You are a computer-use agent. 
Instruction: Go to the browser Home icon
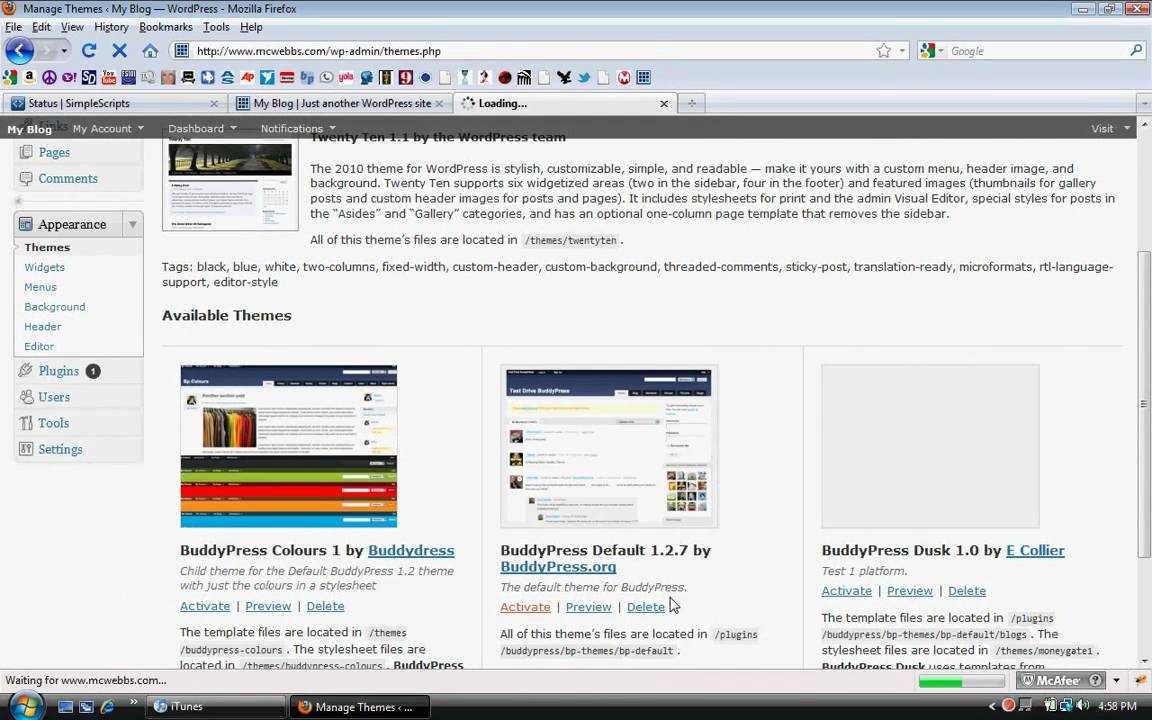coord(150,51)
